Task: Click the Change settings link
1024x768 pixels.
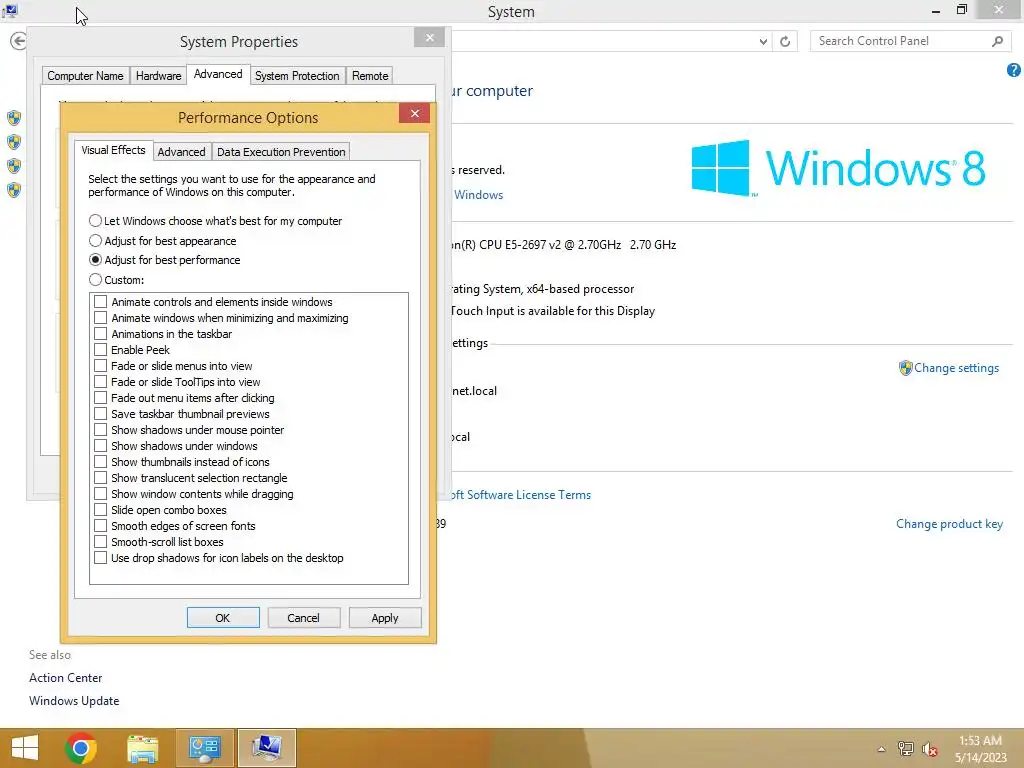Action: [x=956, y=368]
